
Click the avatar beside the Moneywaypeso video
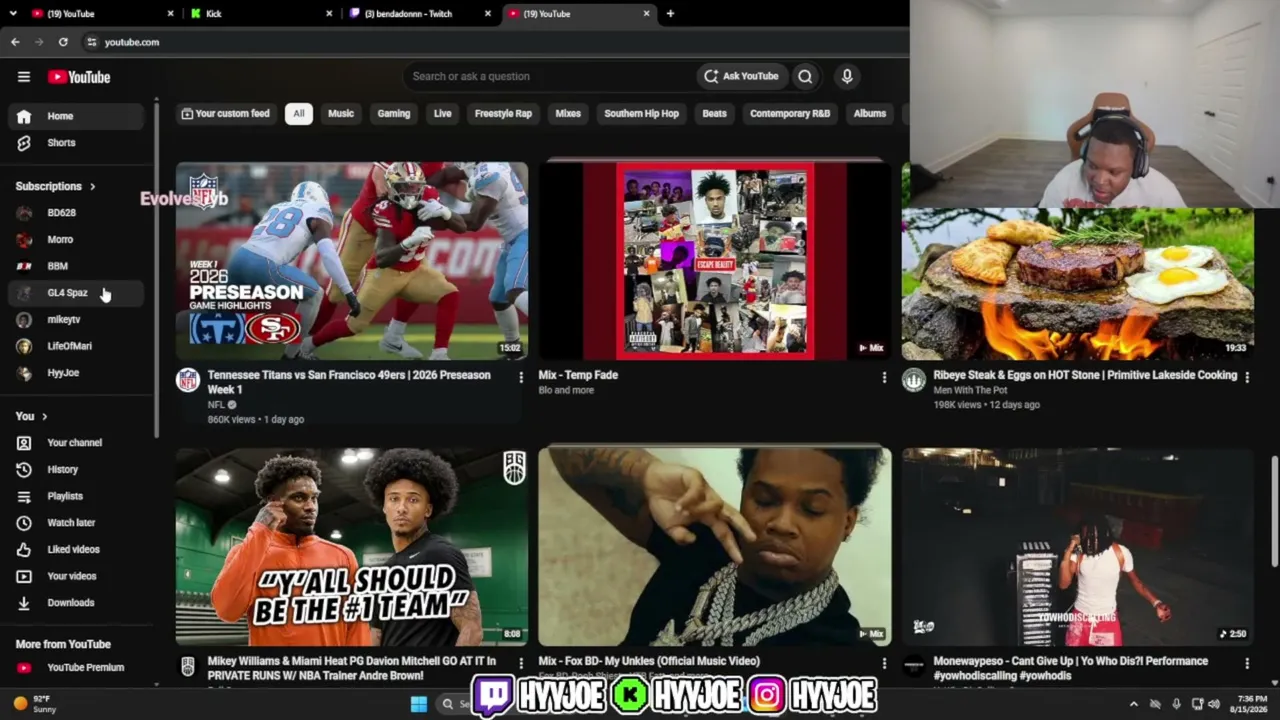914,666
